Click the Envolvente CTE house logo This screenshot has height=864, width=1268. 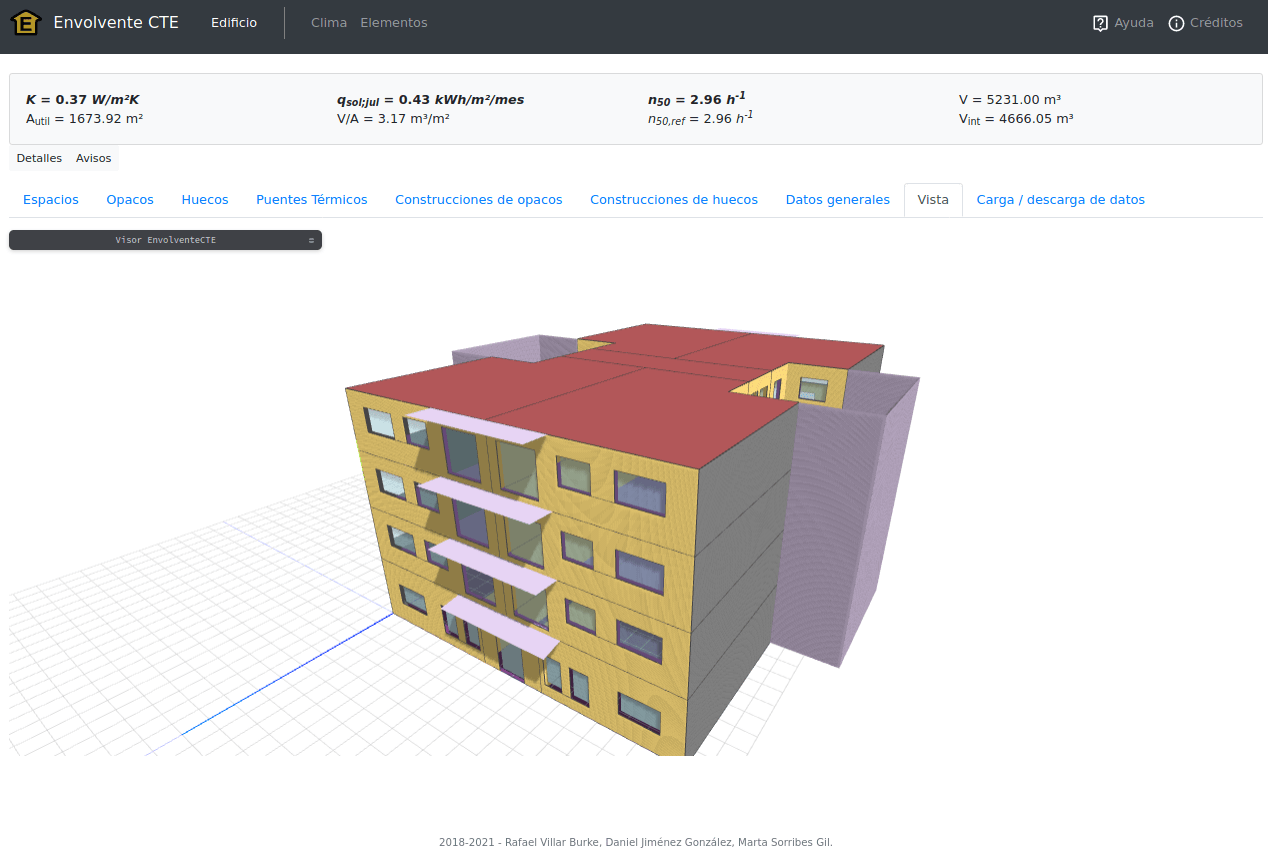point(25,23)
